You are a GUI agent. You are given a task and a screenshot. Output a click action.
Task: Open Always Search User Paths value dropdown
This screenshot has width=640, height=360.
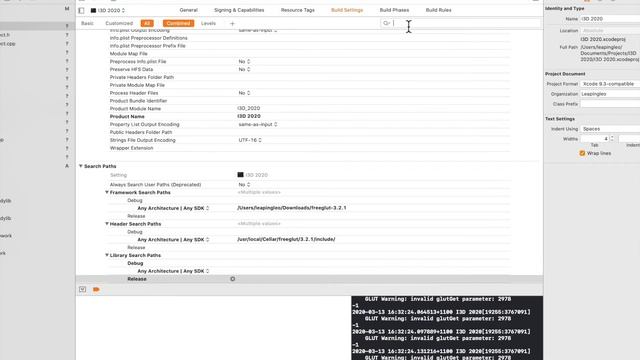click(x=244, y=185)
